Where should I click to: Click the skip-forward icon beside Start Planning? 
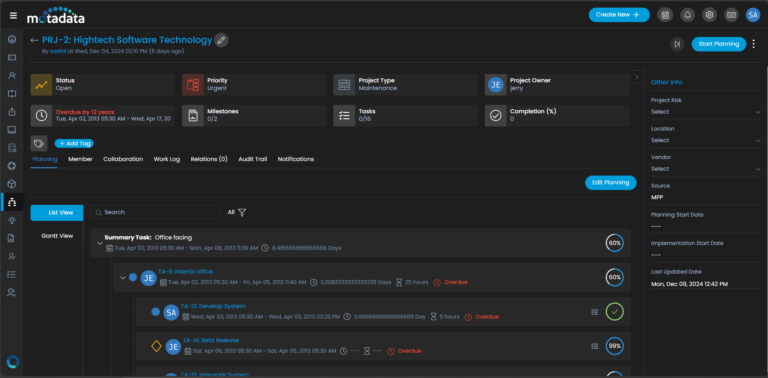tap(677, 44)
